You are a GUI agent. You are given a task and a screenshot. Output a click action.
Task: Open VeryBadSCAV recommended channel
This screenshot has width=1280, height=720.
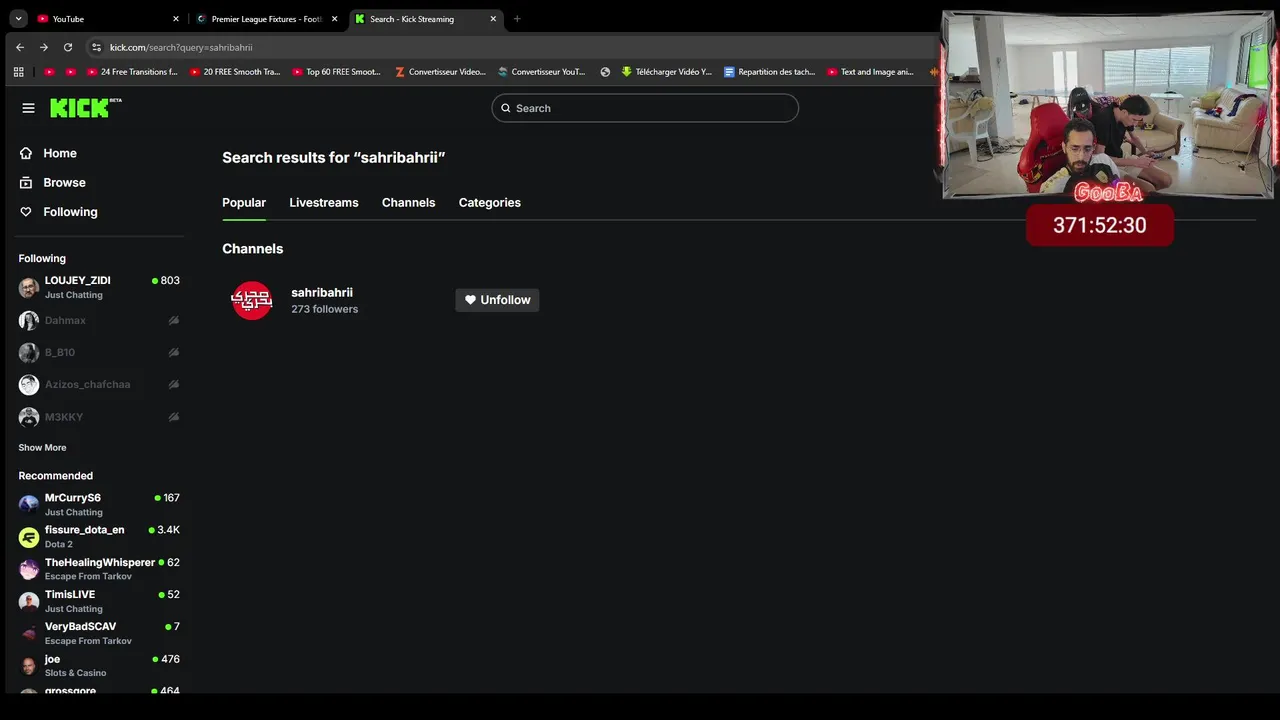click(x=99, y=633)
